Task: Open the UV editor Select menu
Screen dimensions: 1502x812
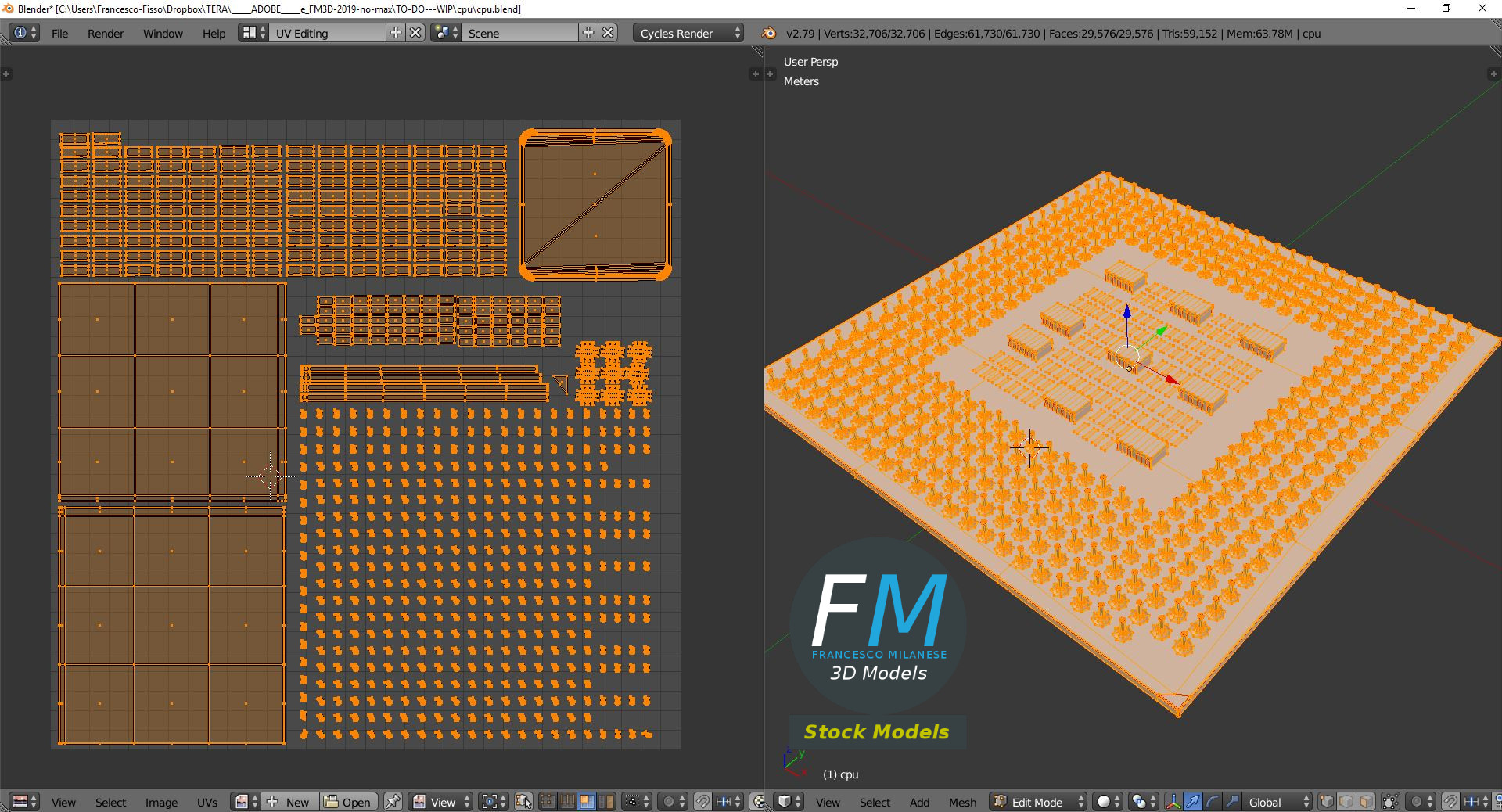Action: point(110,803)
